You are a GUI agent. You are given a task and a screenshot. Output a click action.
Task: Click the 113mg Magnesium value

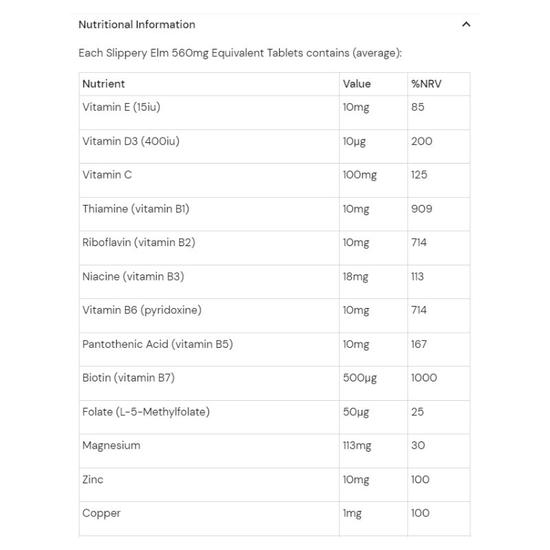tap(357, 445)
